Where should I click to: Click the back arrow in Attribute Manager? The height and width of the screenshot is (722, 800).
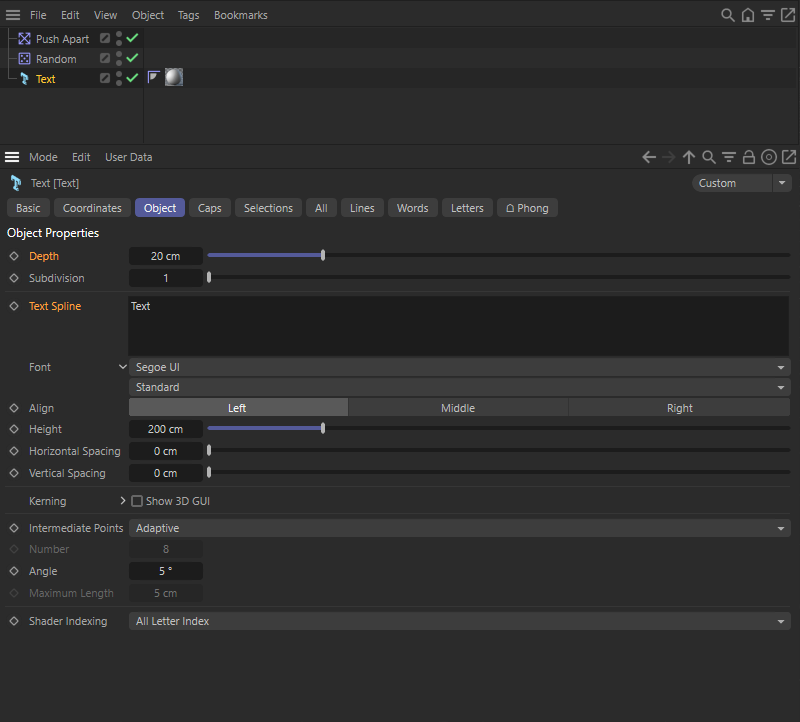pyautogui.click(x=649, y=157)
